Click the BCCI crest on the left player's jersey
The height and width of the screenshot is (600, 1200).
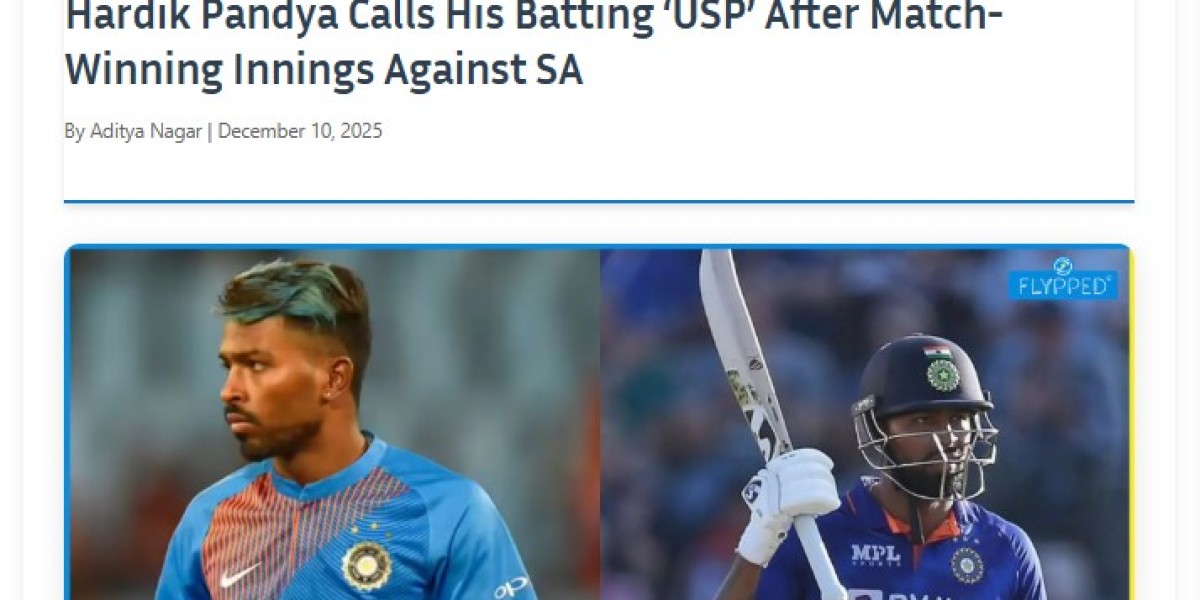click(365, 565)
